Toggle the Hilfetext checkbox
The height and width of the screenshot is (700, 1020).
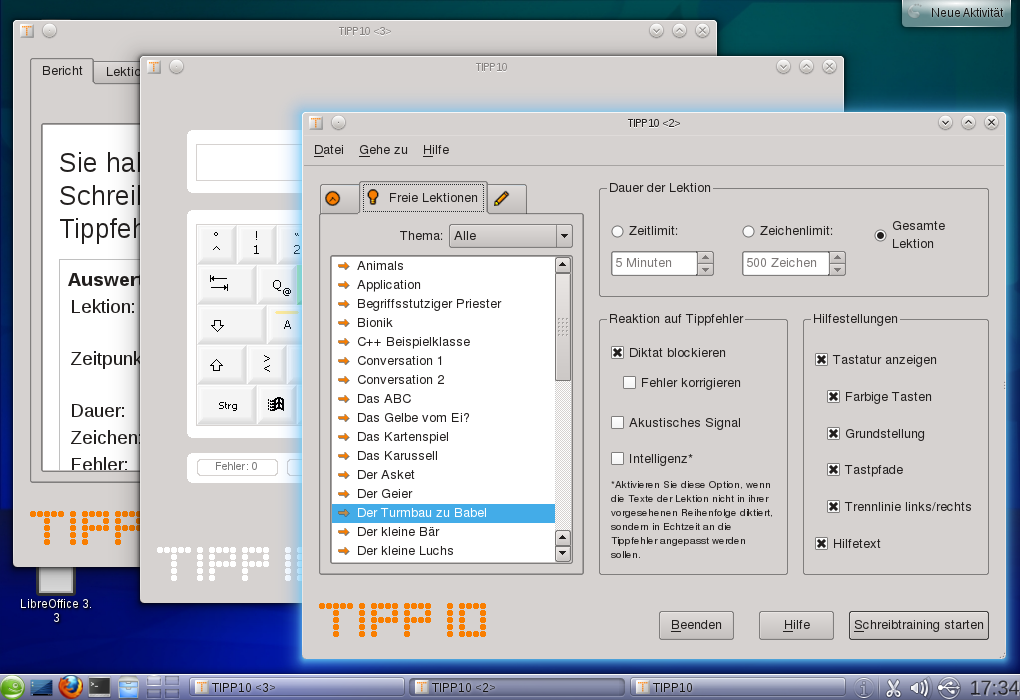822,544
